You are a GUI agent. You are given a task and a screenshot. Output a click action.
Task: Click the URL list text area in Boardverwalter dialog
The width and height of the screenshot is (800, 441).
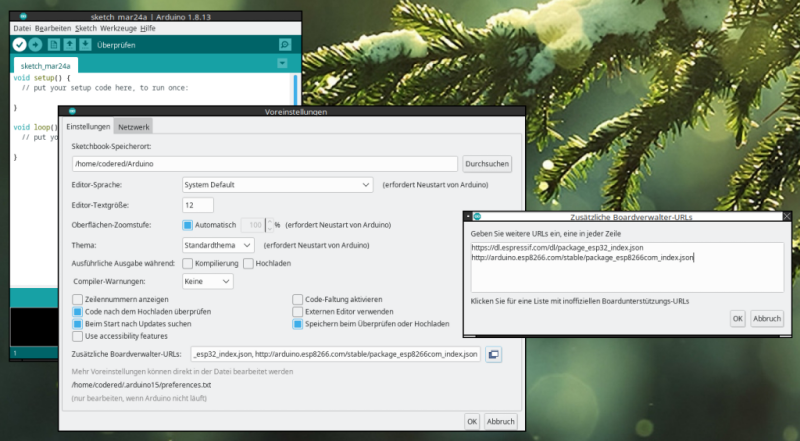(x=627, y=267)
